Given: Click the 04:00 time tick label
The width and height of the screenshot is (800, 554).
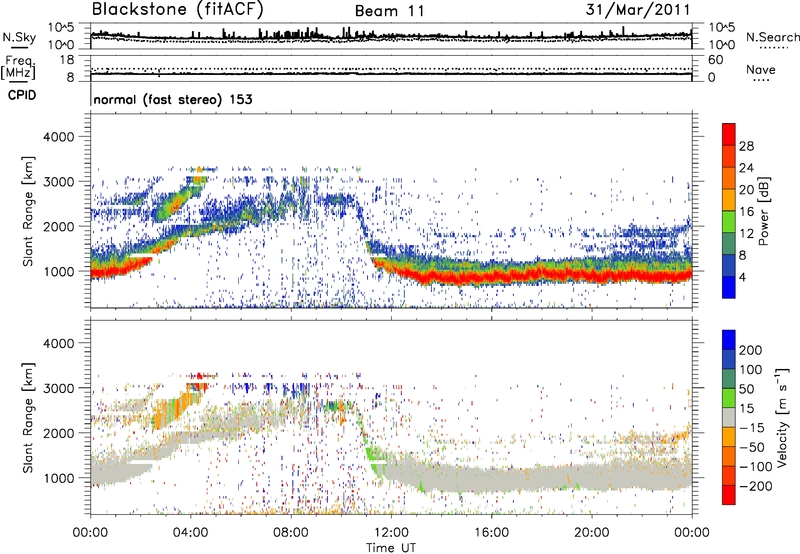Looking at the screenshot, I should tap(191, 533).
